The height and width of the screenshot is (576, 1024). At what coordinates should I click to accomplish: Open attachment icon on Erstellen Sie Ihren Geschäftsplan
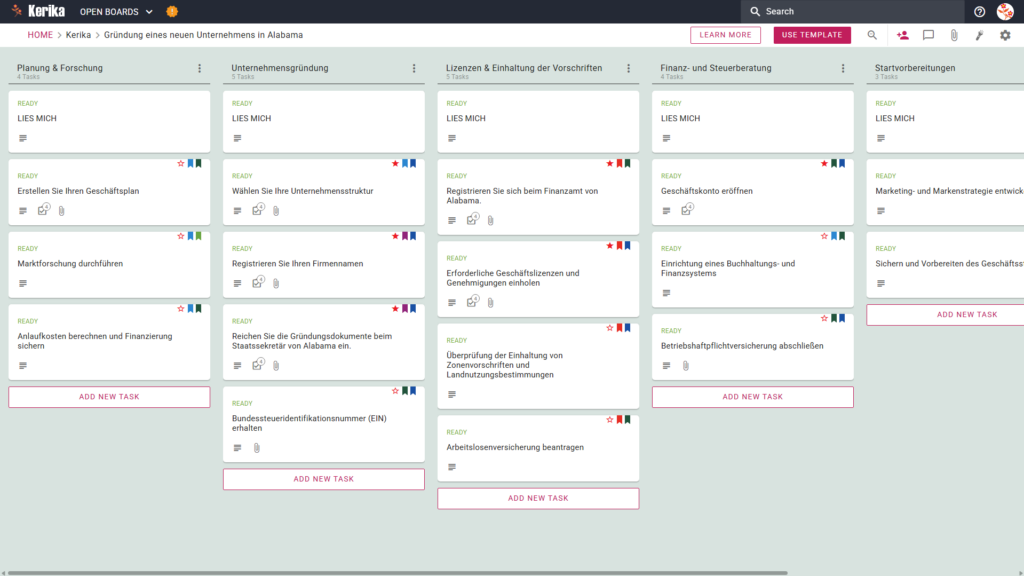pyautogui.click(x=61, y=211)
